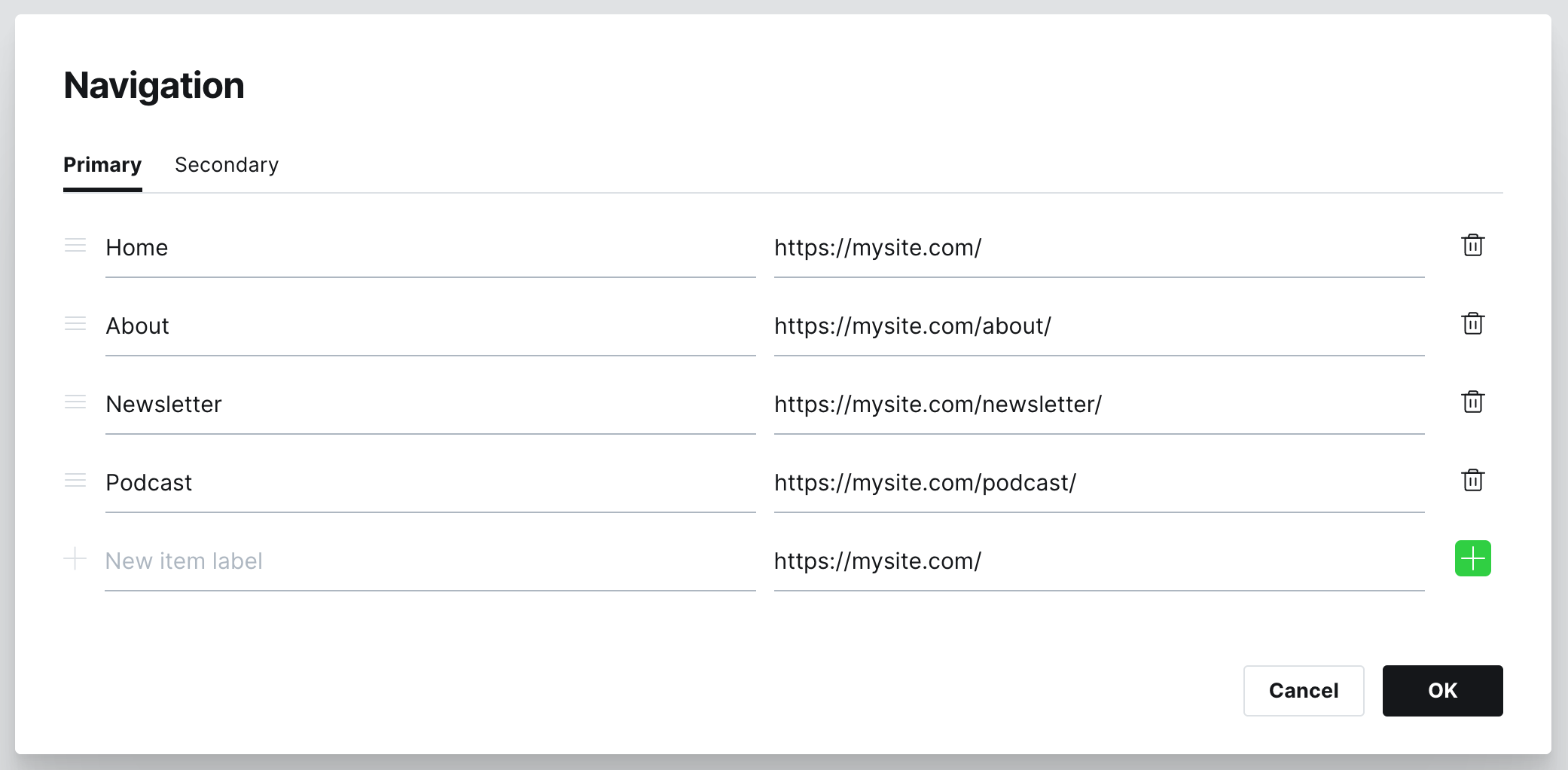Confirm with the OK button
The image size is (1568, 770).
pyautogui.click(x=1442, y=690)
